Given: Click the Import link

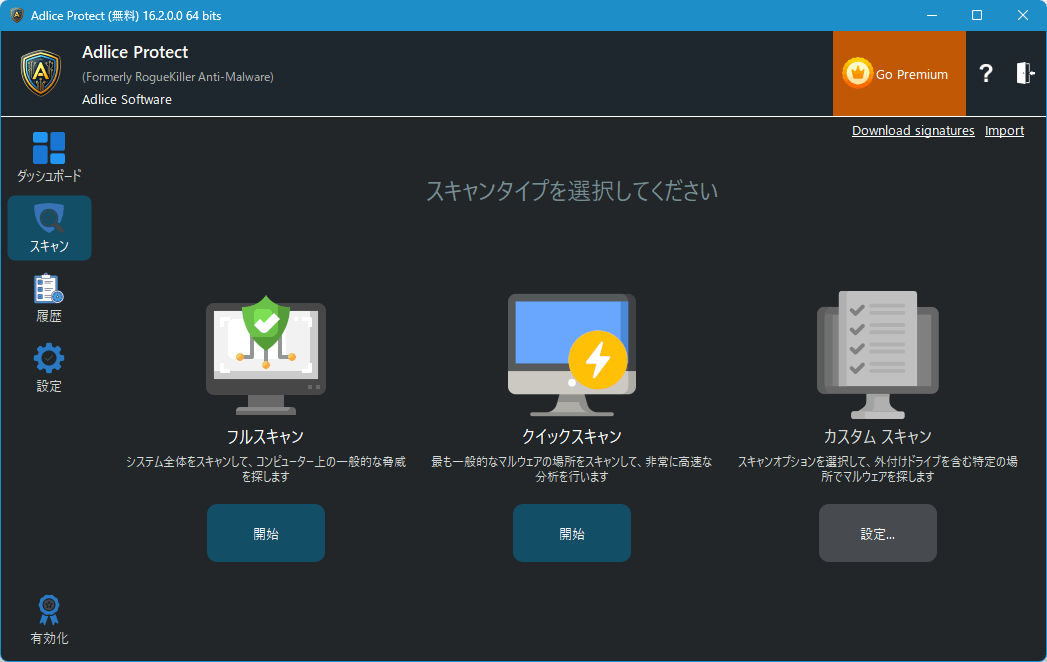Looking at the screenshot, I should coord(1004,131).
